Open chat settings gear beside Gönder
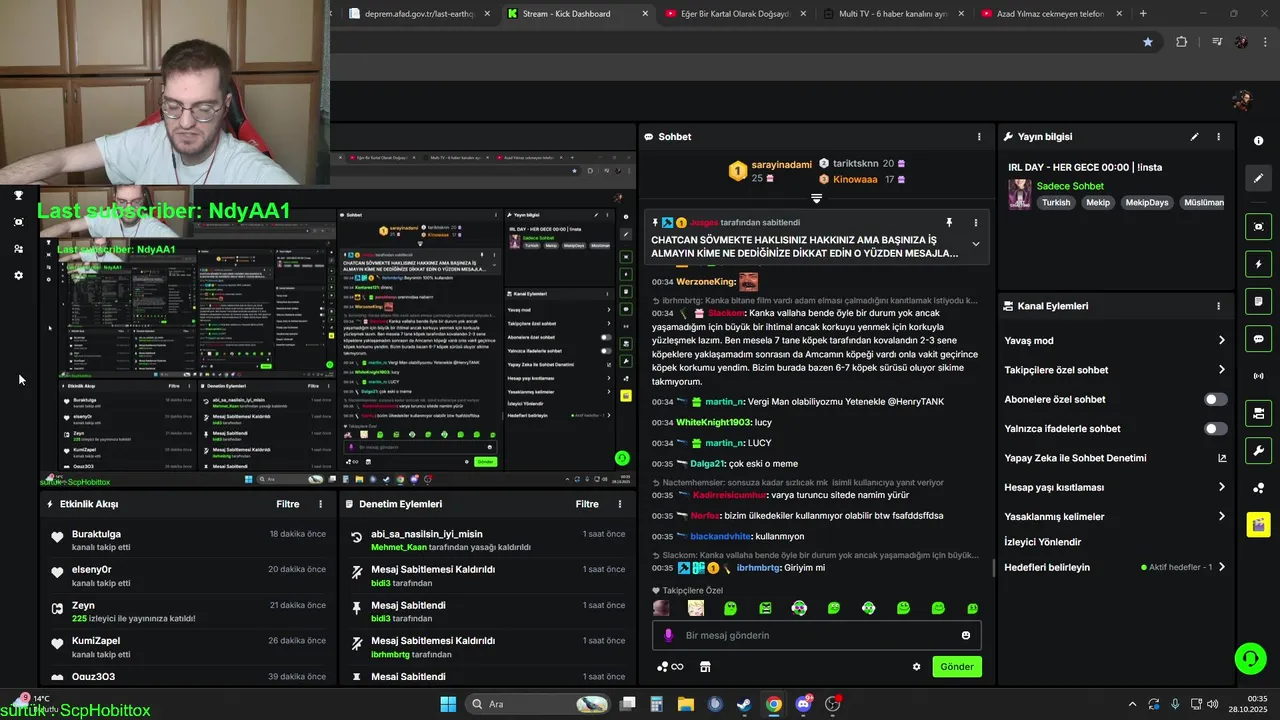 (916, 667)
